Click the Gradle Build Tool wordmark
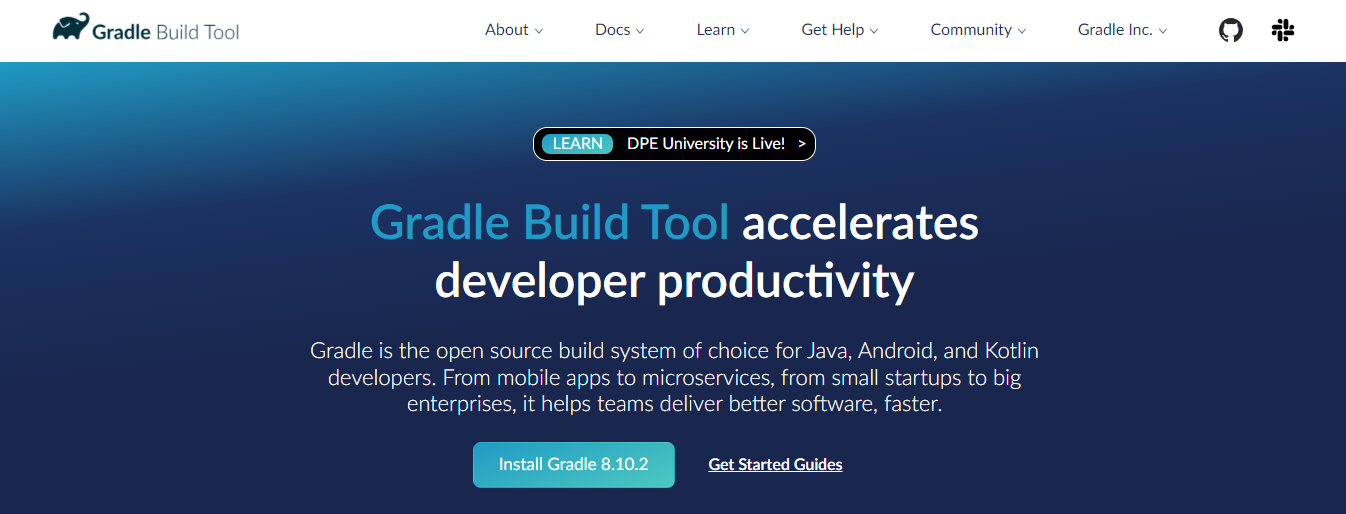Viewport: 1346px width, 514px height. pyautogui.click(x=166, y=31)
